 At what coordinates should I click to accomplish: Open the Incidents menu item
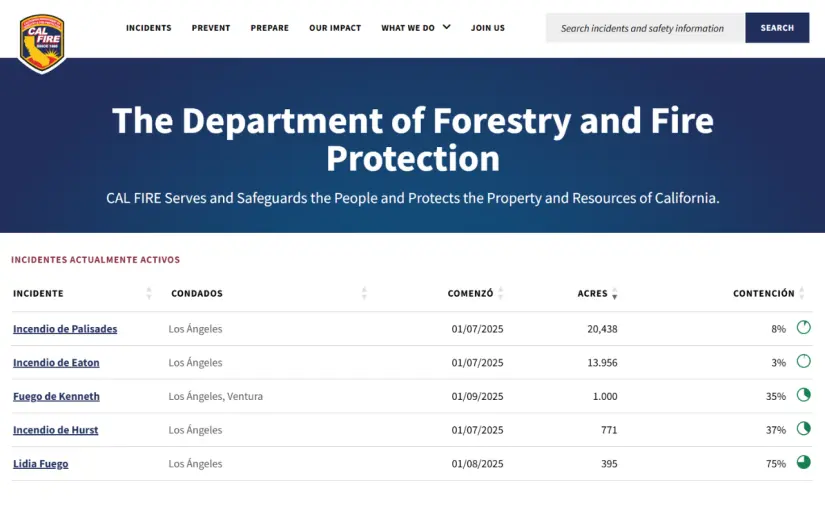148,28
